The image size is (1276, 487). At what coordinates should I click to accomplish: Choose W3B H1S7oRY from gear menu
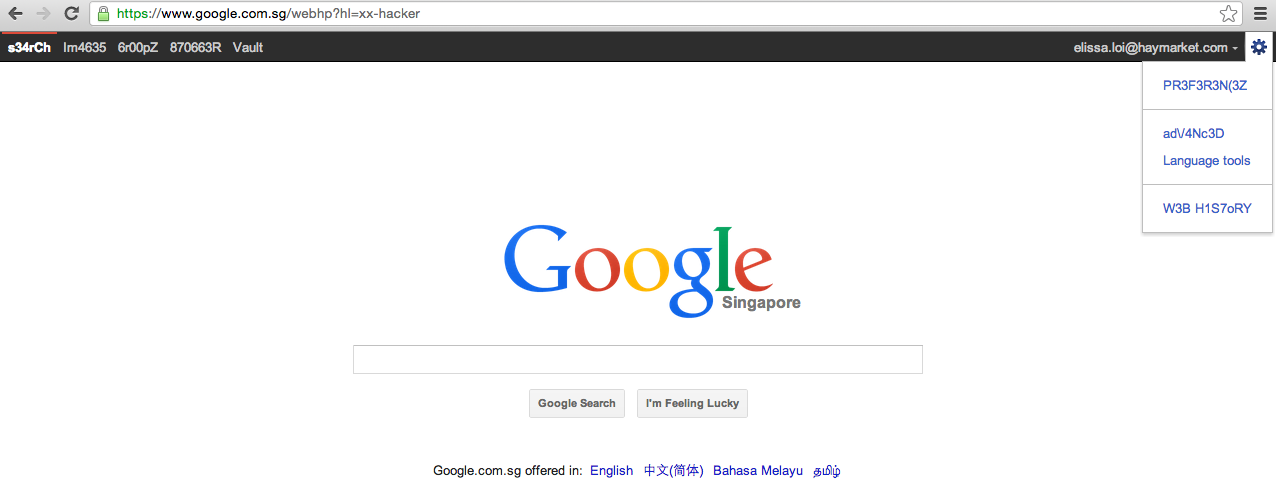pyautogui.click(x=1207, y=209)
